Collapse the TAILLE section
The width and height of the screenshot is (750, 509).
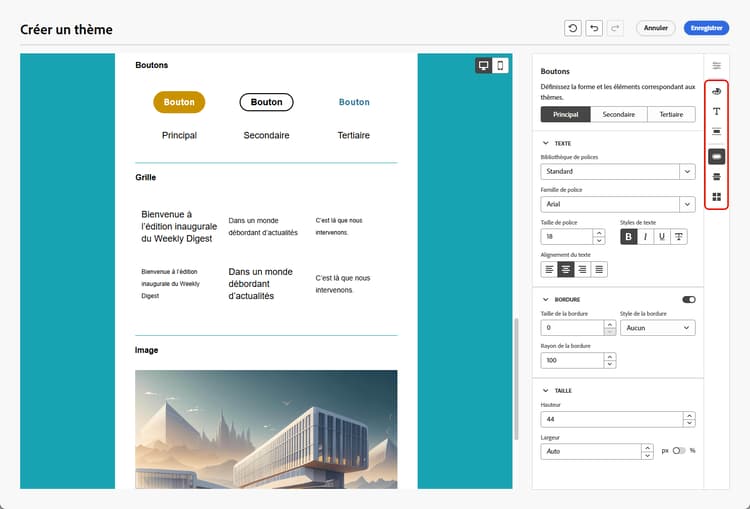click(x=546, y=390)
